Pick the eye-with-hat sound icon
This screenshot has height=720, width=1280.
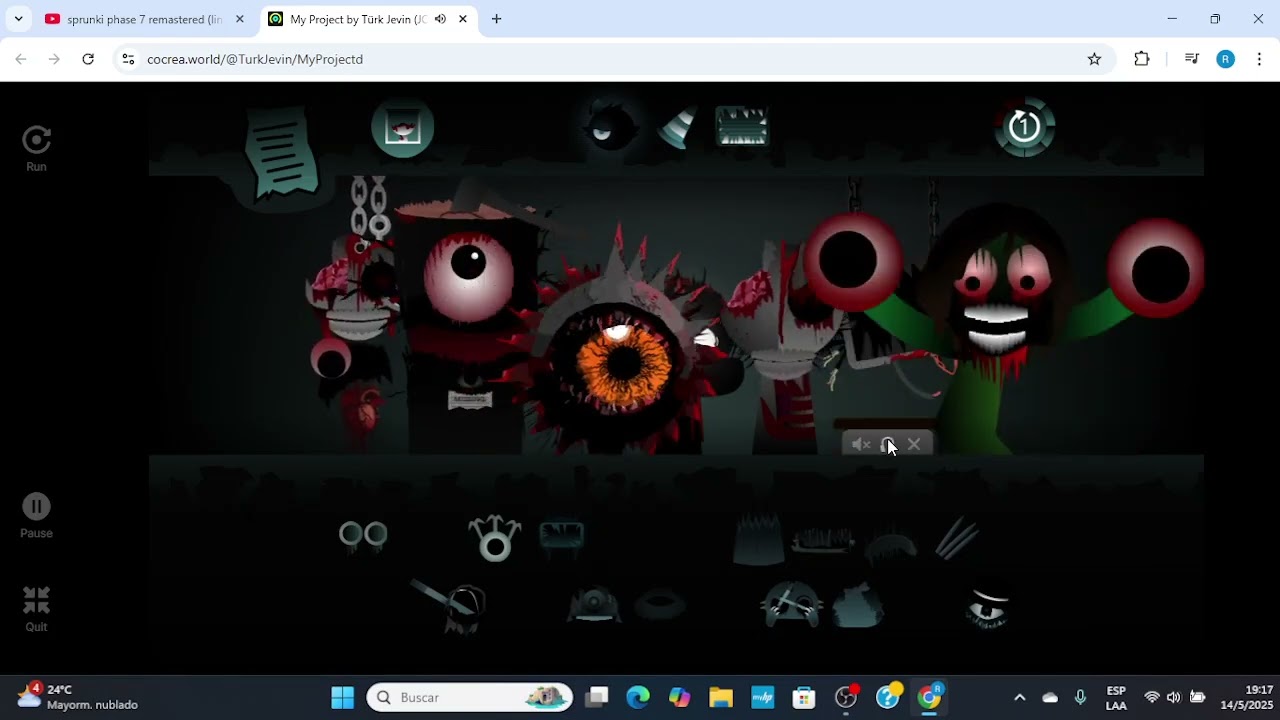[x=988, y=607]
